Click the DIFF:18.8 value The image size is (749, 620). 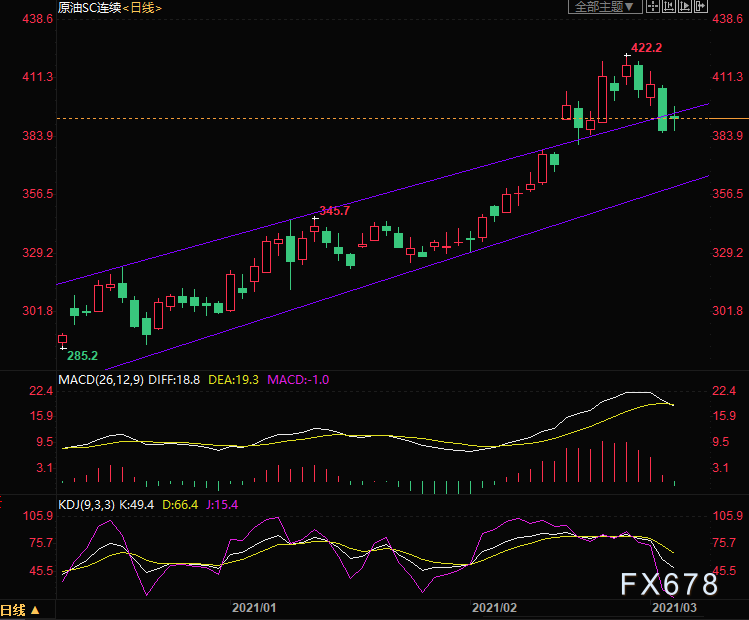174,380
